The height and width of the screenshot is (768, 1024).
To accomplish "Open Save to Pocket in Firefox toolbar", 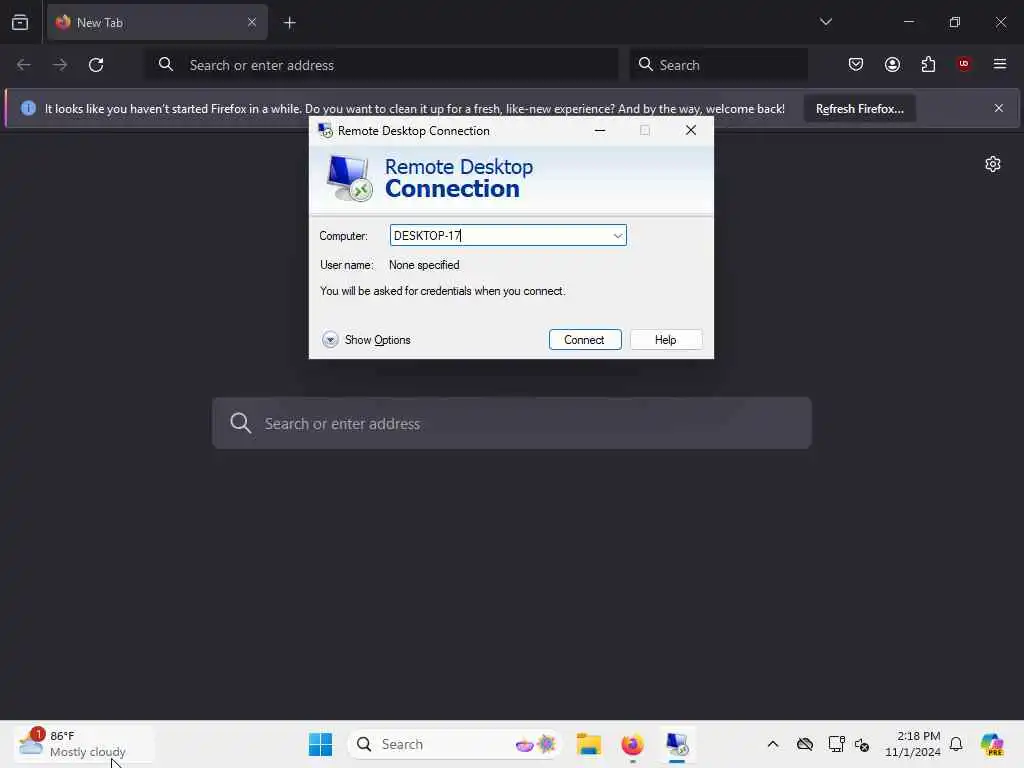I will pyautogui.click(x=856, y=65).
